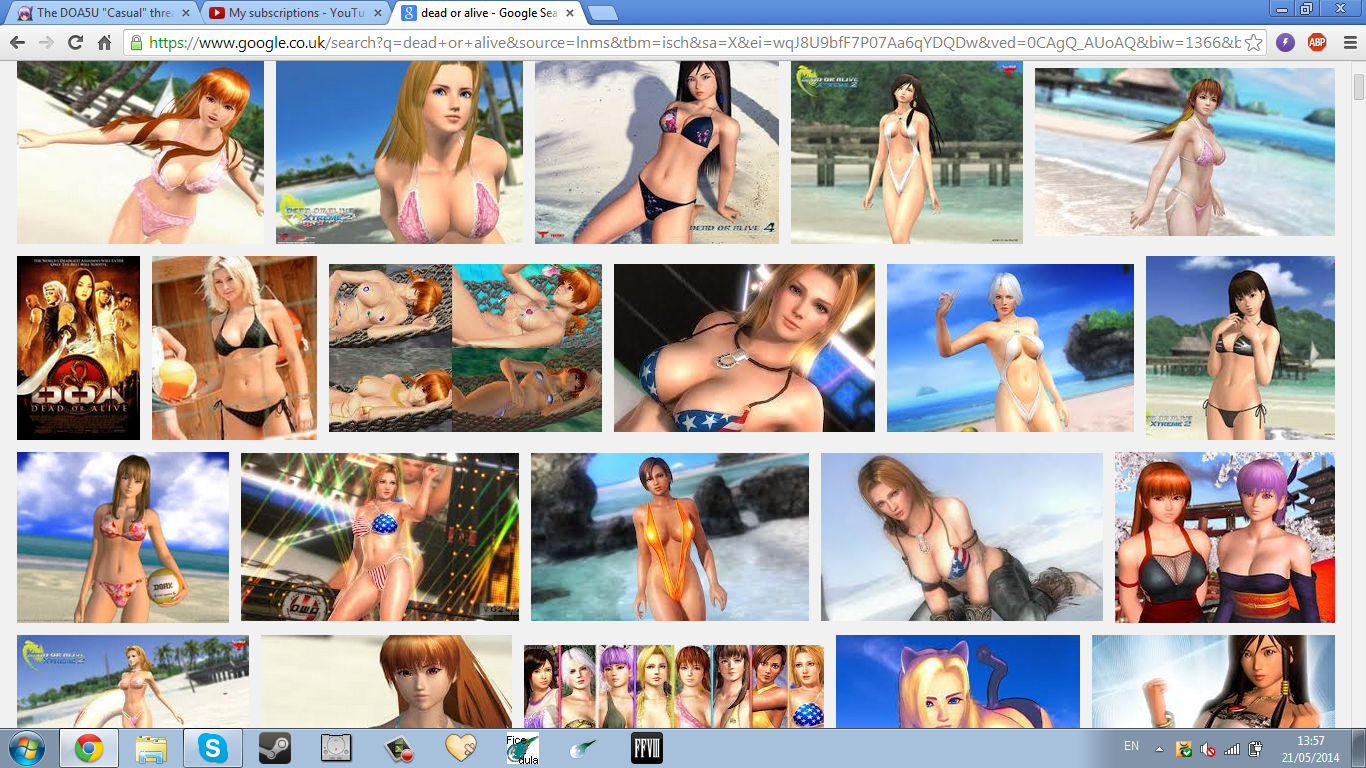Open the EN language selector in taskbar
1366x768 pixels.
point(1131,746)
